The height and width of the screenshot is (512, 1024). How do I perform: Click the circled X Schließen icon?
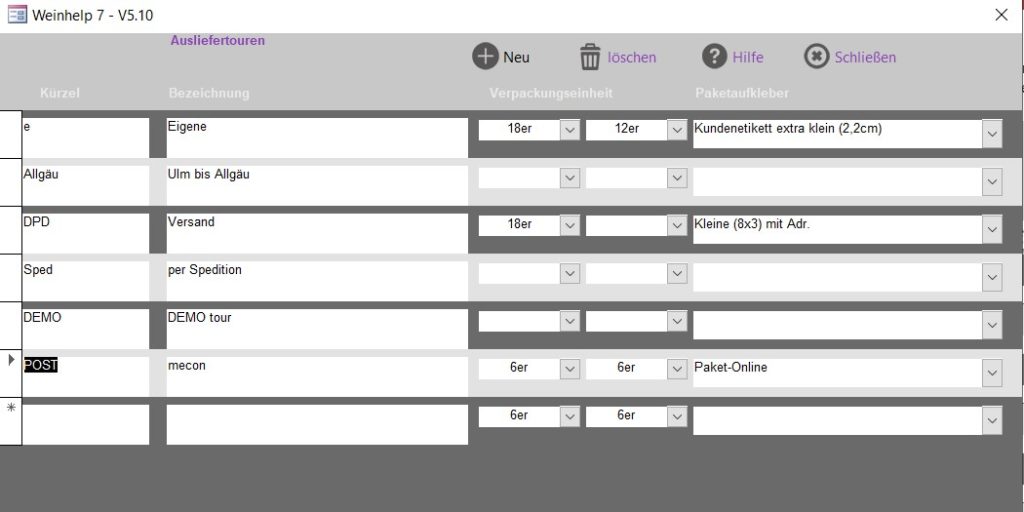[816, 57]
